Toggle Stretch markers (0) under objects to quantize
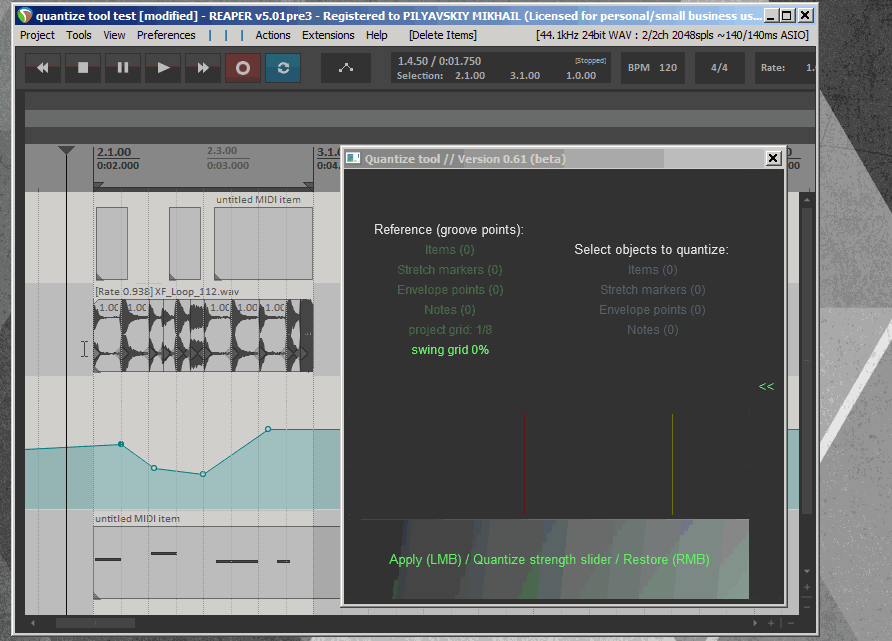 [653, 290]
